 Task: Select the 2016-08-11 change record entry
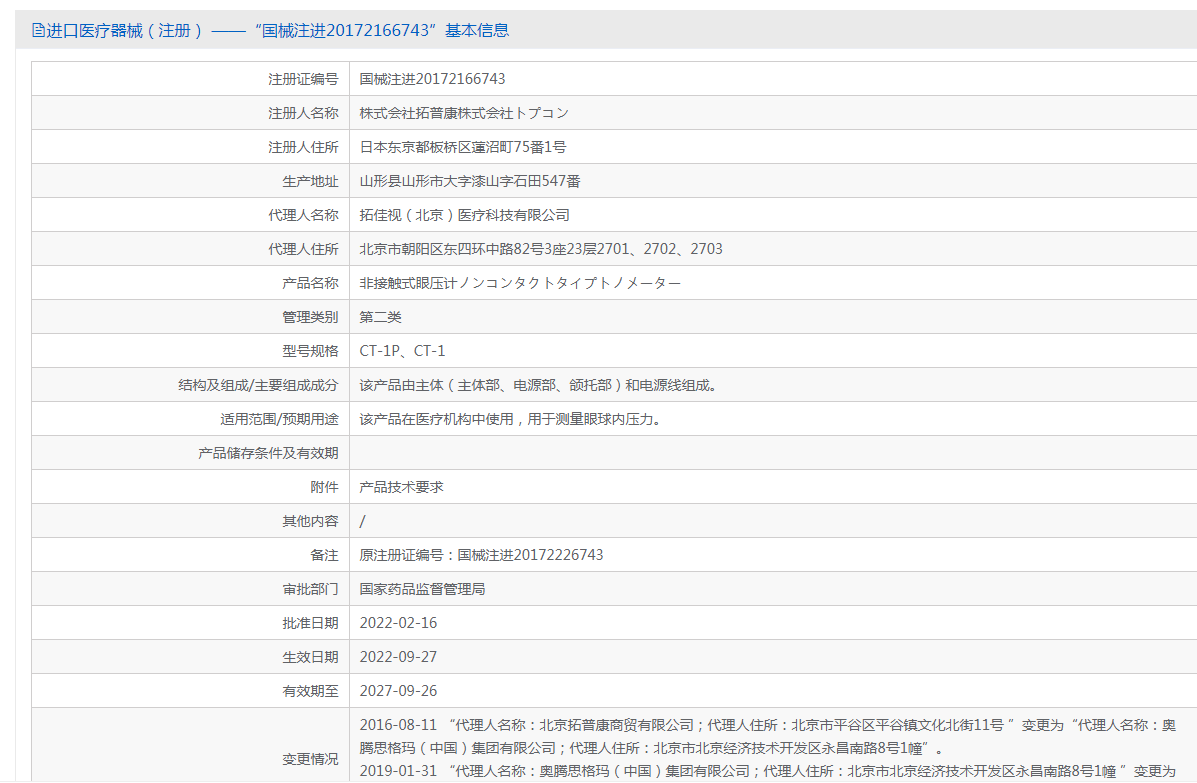(768, 736)
